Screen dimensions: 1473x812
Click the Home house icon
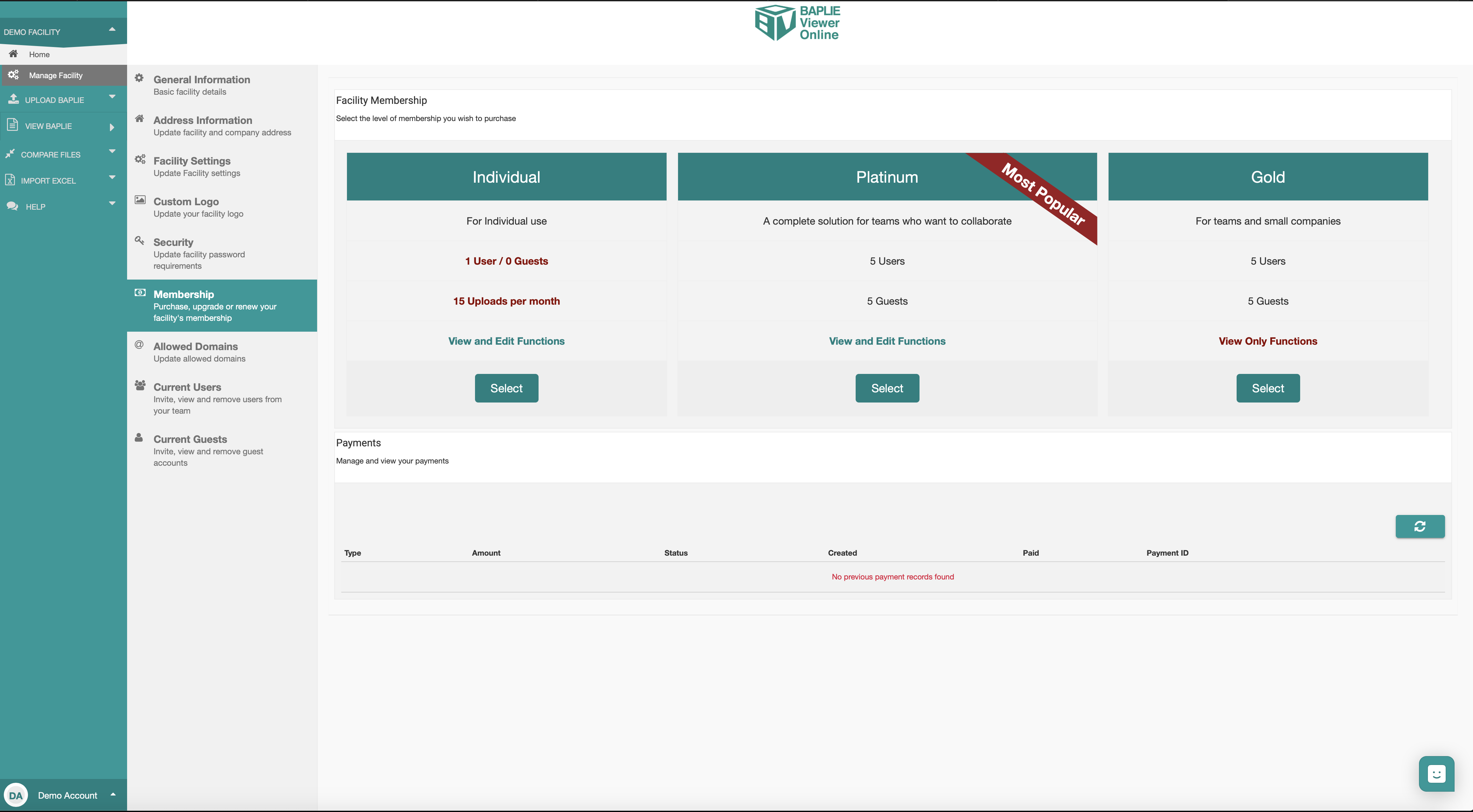13,54
